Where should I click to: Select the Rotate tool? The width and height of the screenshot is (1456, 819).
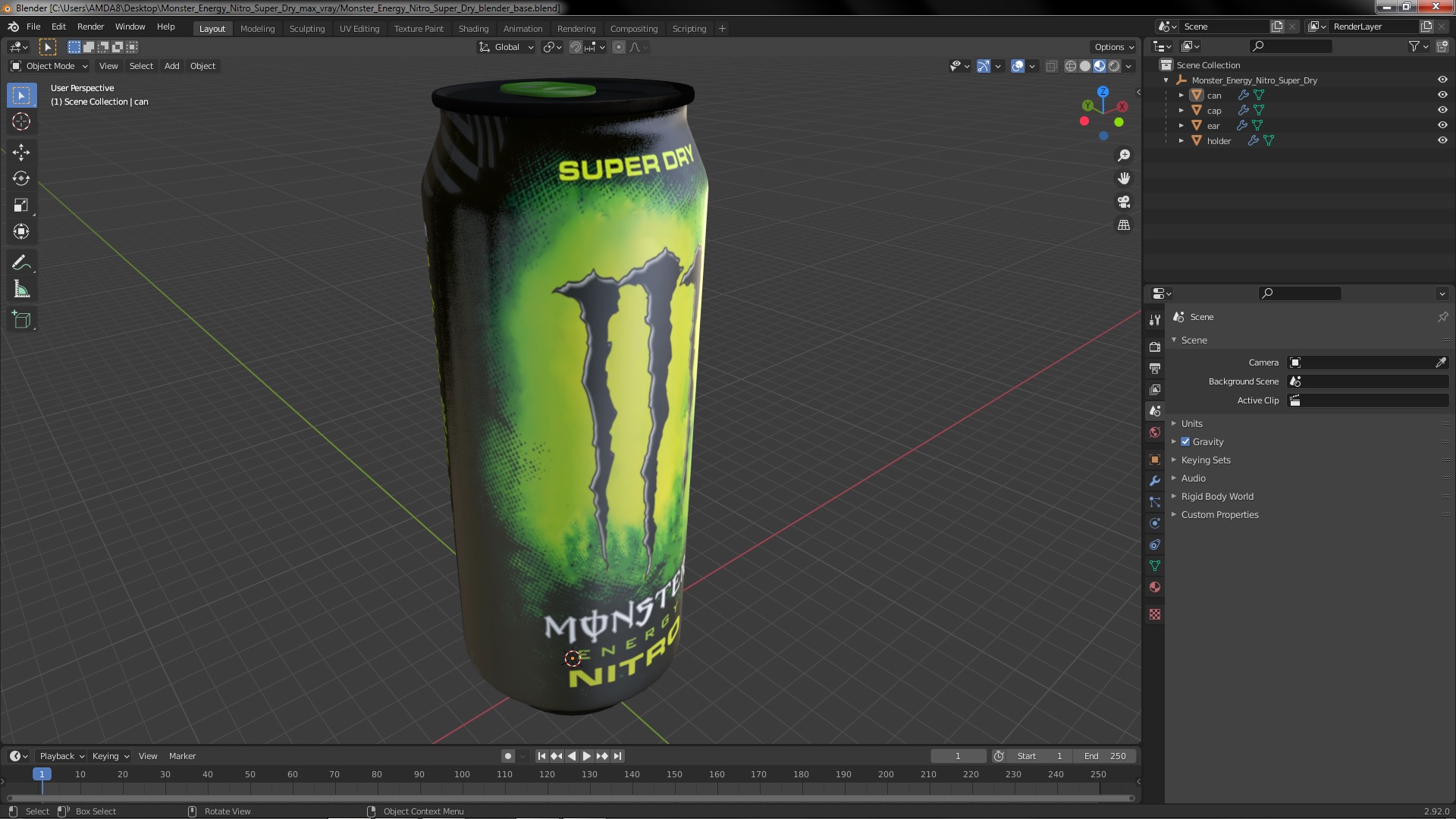(21, 179)
